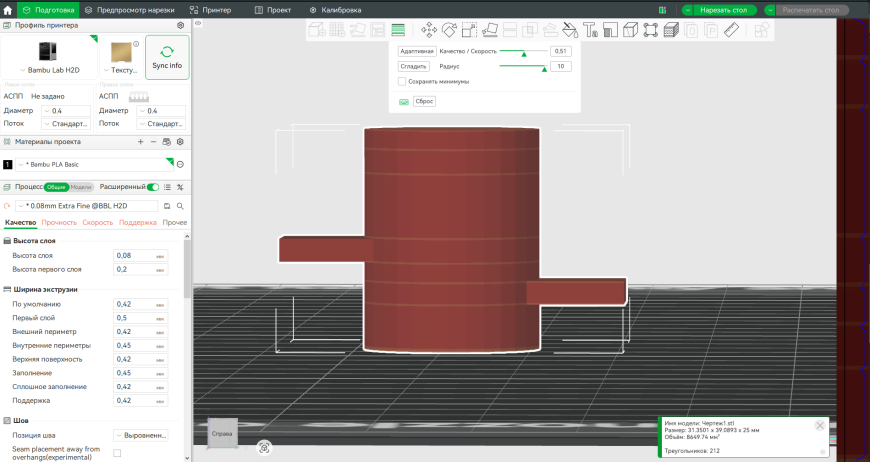This screenshot has width=870, height=462.
Task: Click filament 1 color swatch
Action: (8, 164)
